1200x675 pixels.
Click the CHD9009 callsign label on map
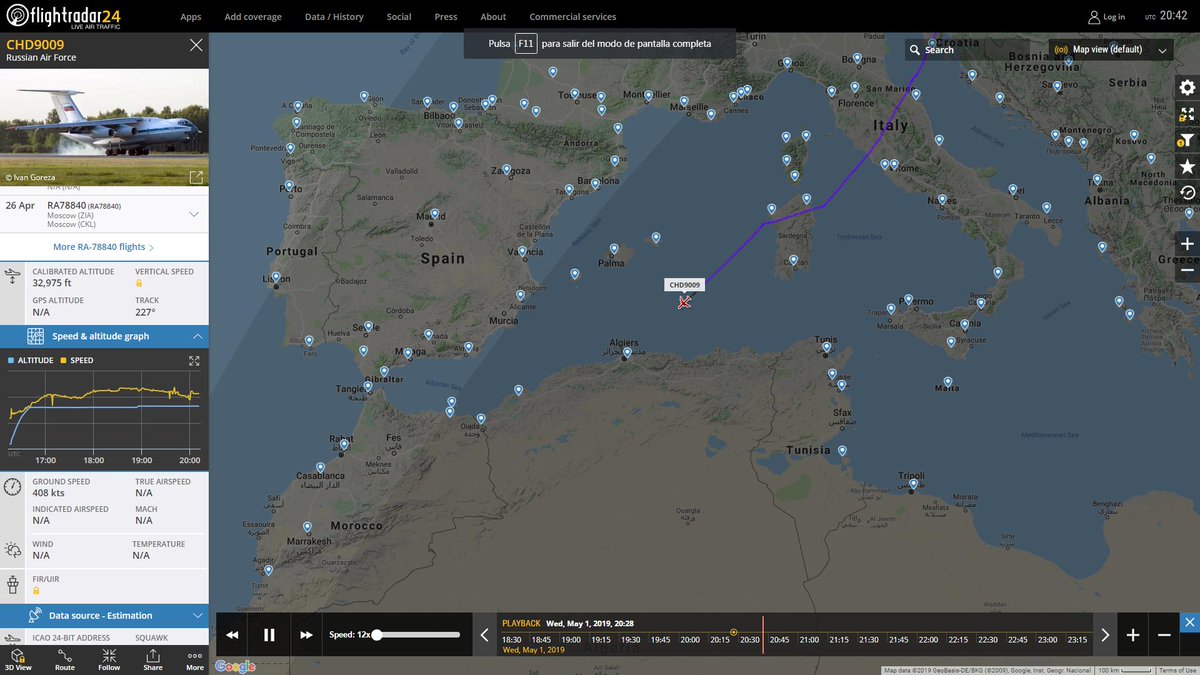[685, 285]
